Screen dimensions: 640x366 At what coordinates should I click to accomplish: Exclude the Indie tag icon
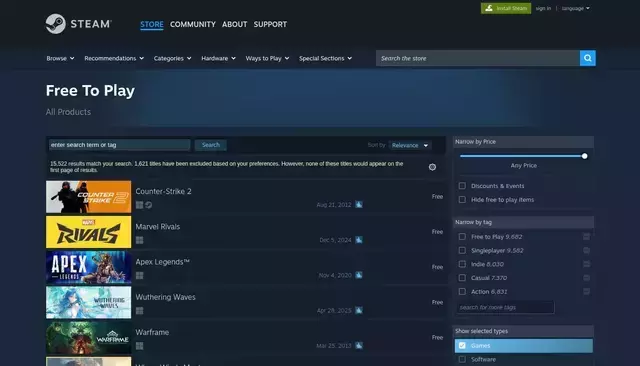[586, 264]
